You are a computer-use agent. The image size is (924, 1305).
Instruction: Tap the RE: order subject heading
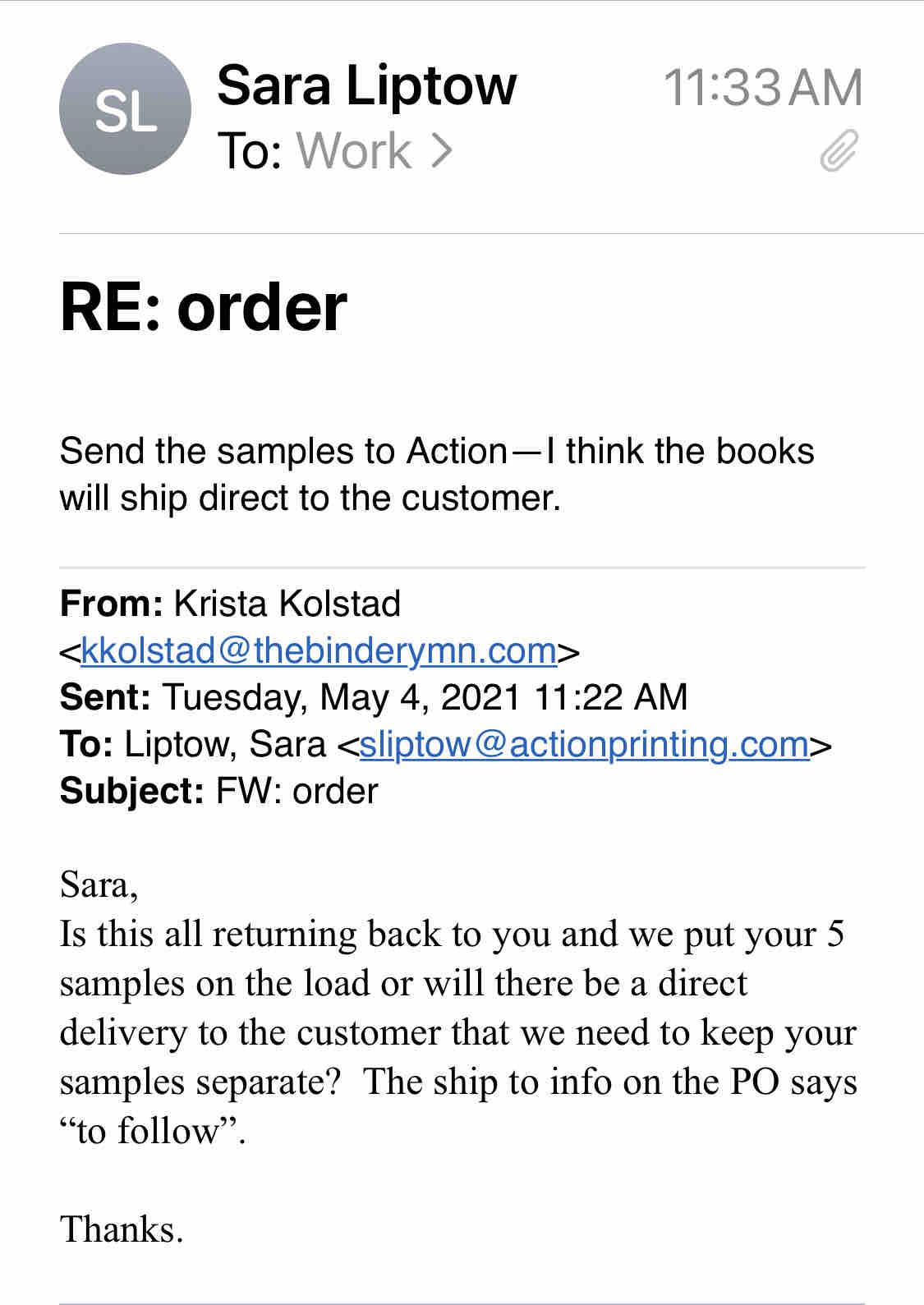(x=204, y=307)
